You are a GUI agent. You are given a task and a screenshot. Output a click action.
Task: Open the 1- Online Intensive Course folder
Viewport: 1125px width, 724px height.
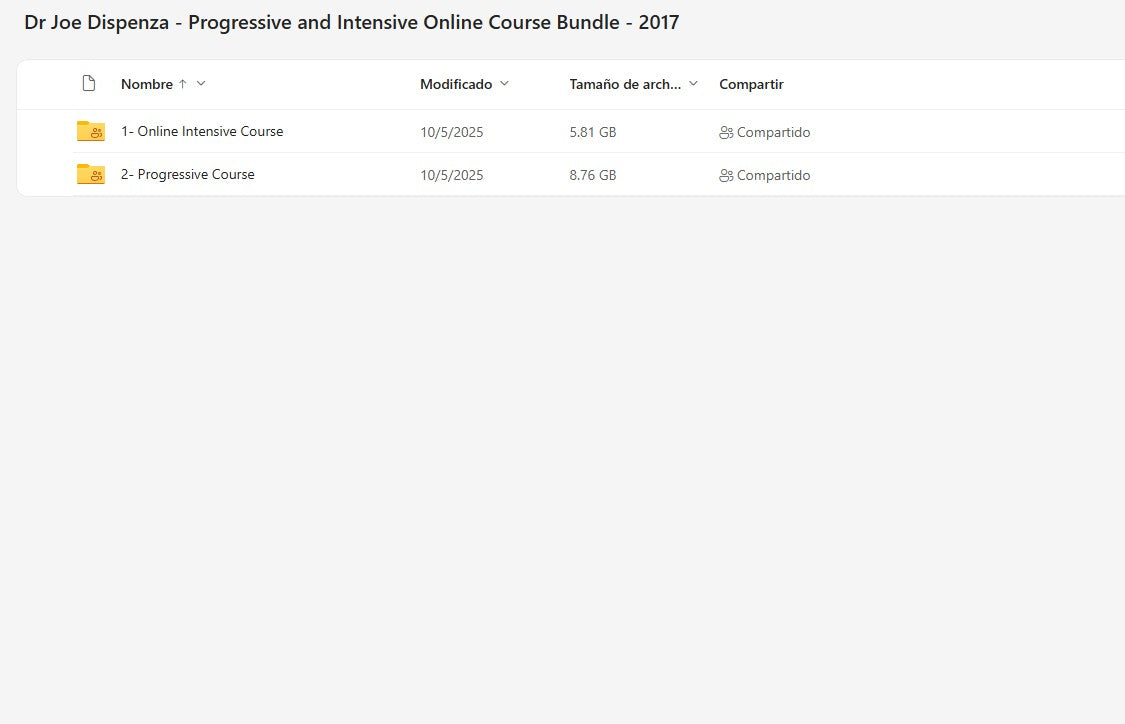click(x=202, y=131)
